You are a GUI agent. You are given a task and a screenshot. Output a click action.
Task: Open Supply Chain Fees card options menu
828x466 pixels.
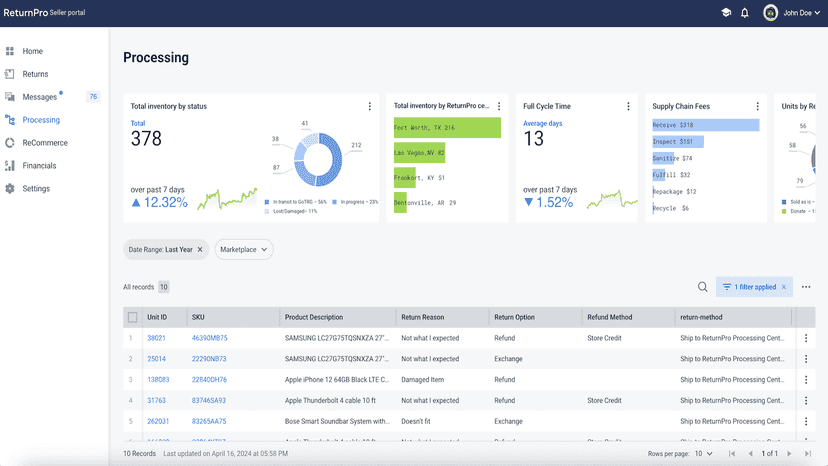pyautogui.click(x=757, y=106)
